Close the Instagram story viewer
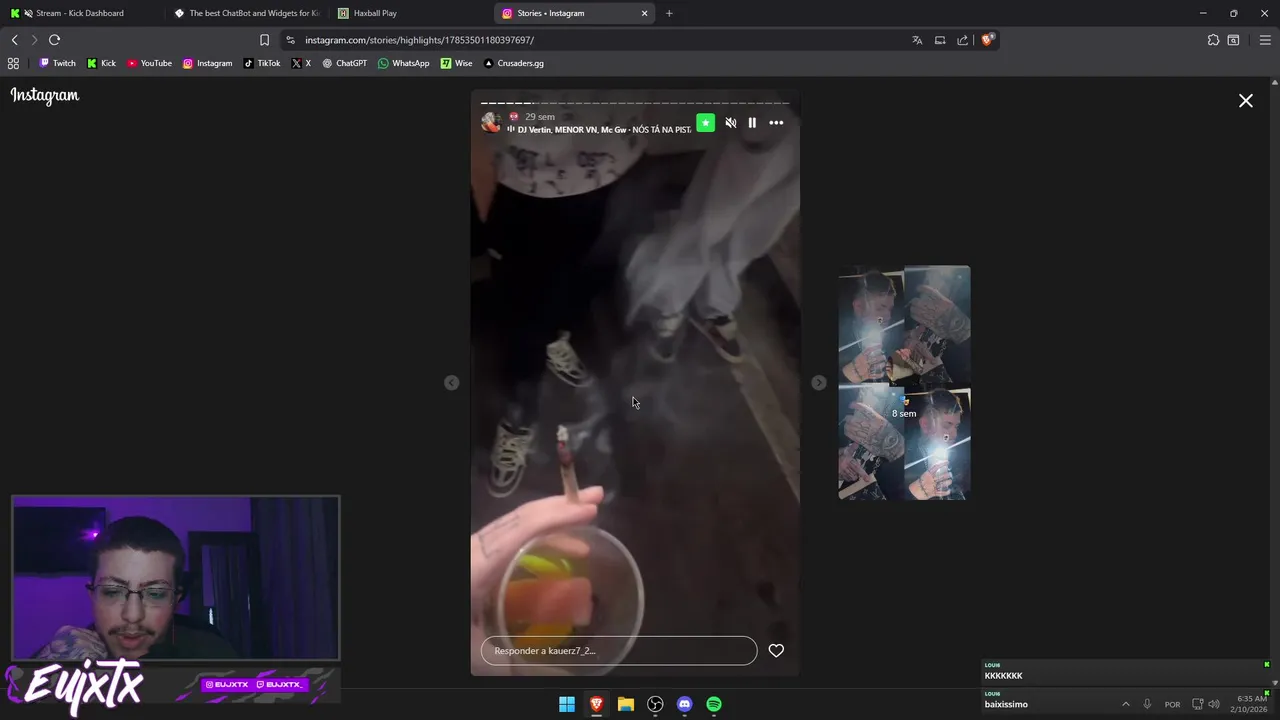This screenshot has height=720, width=1280. [1246, 100]
